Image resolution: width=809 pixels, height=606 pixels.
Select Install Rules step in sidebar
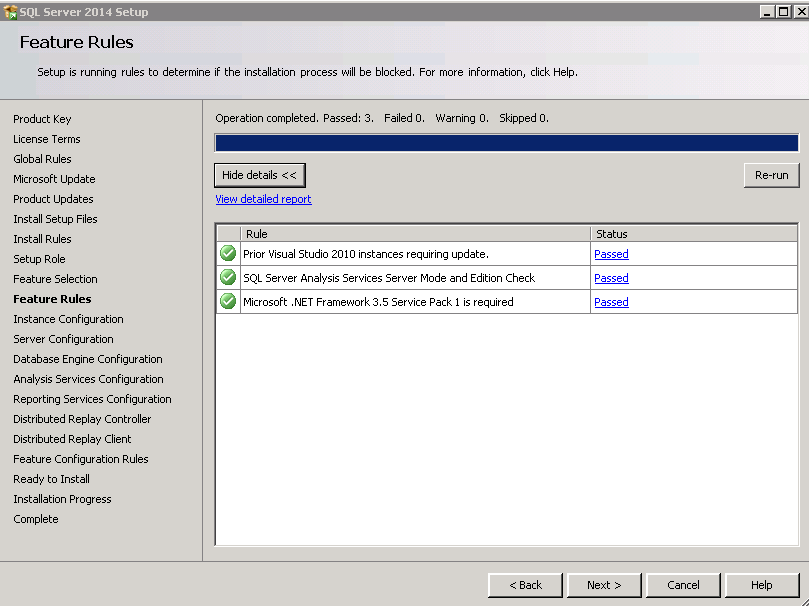(x=42, y=239)
